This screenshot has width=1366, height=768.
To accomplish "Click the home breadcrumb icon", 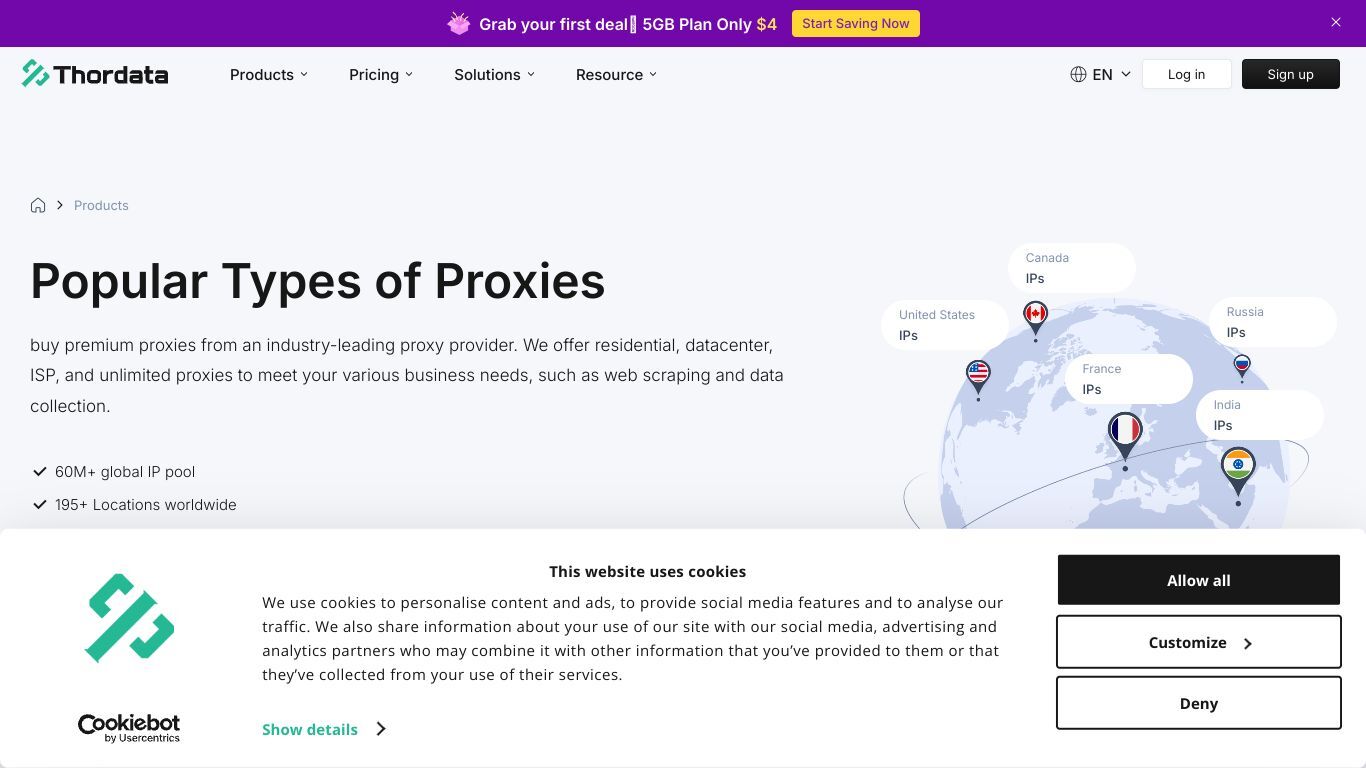I will (38, 205).
